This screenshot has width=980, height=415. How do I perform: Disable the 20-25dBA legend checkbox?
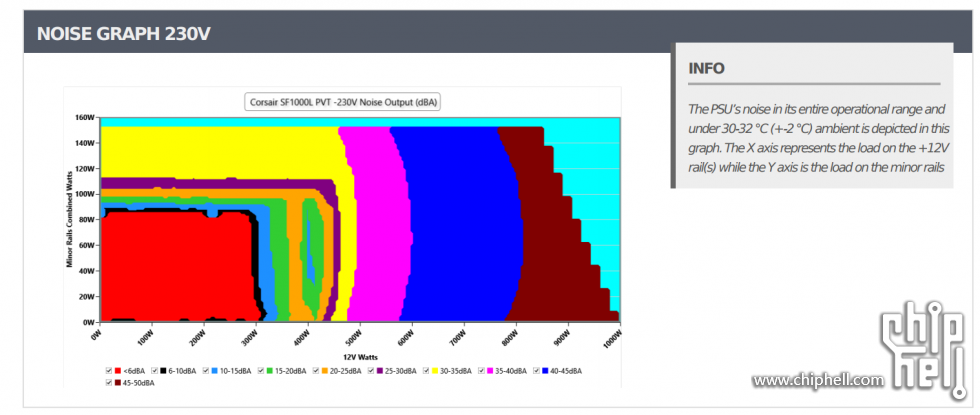pyautogui.click(x=316, y=371)
